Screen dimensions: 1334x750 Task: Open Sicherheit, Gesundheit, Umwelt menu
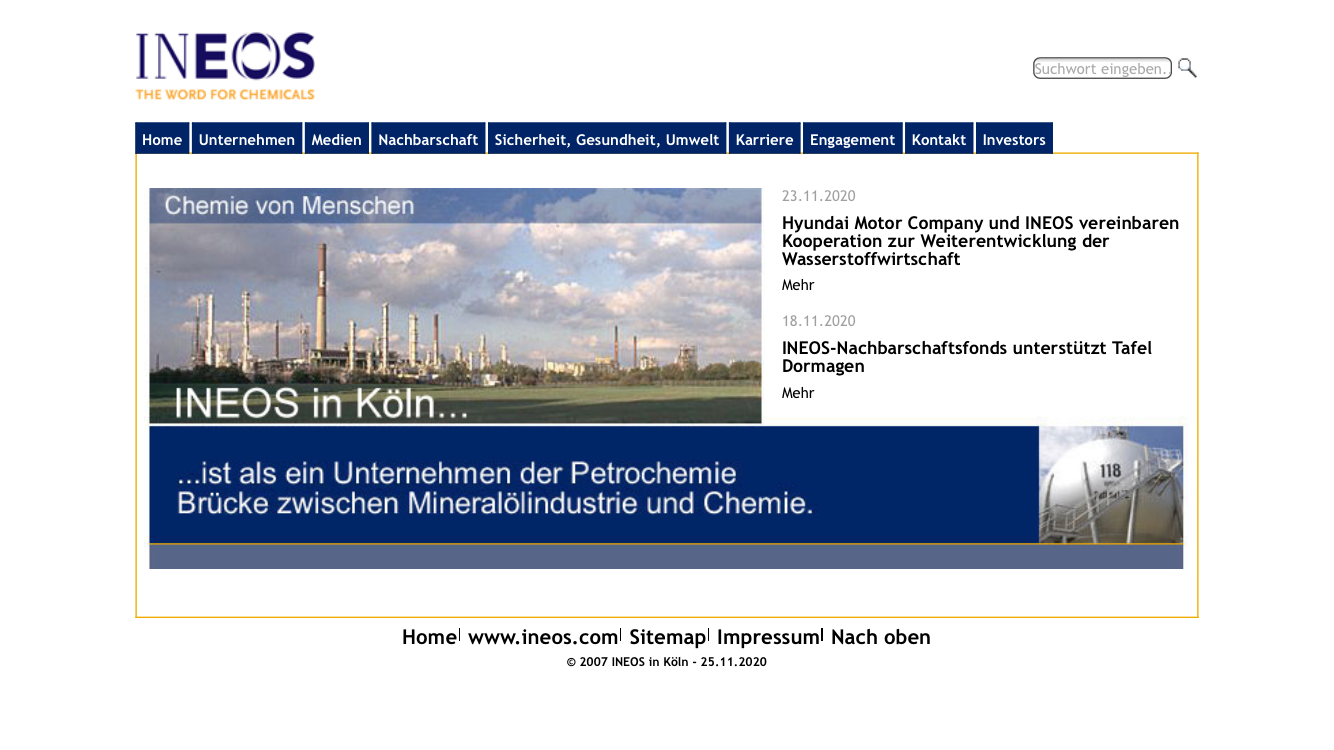(x=606, y=139)
